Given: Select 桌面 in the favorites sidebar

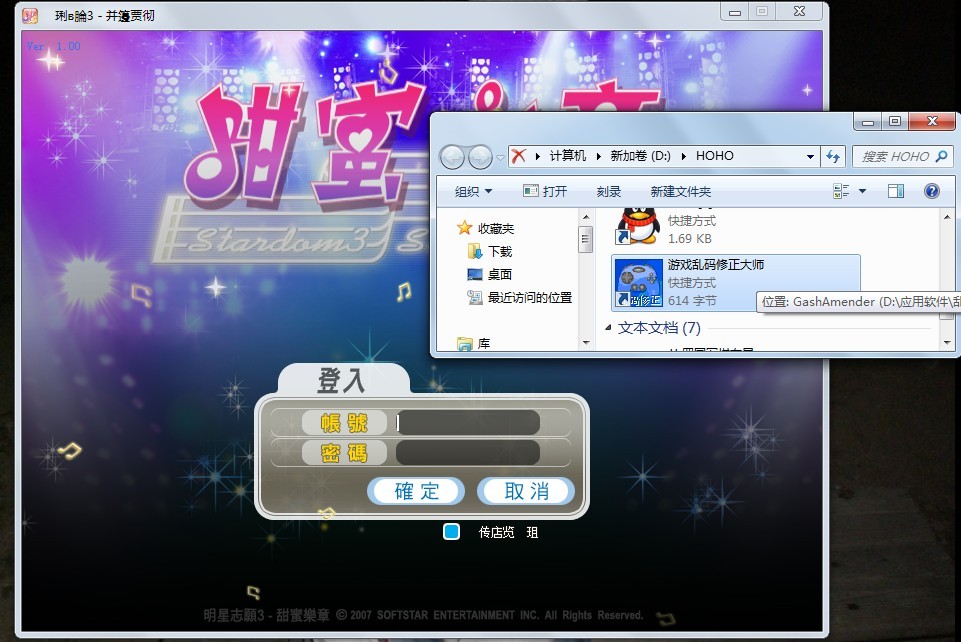Looking at the screenshot, I should click(499, 274).
